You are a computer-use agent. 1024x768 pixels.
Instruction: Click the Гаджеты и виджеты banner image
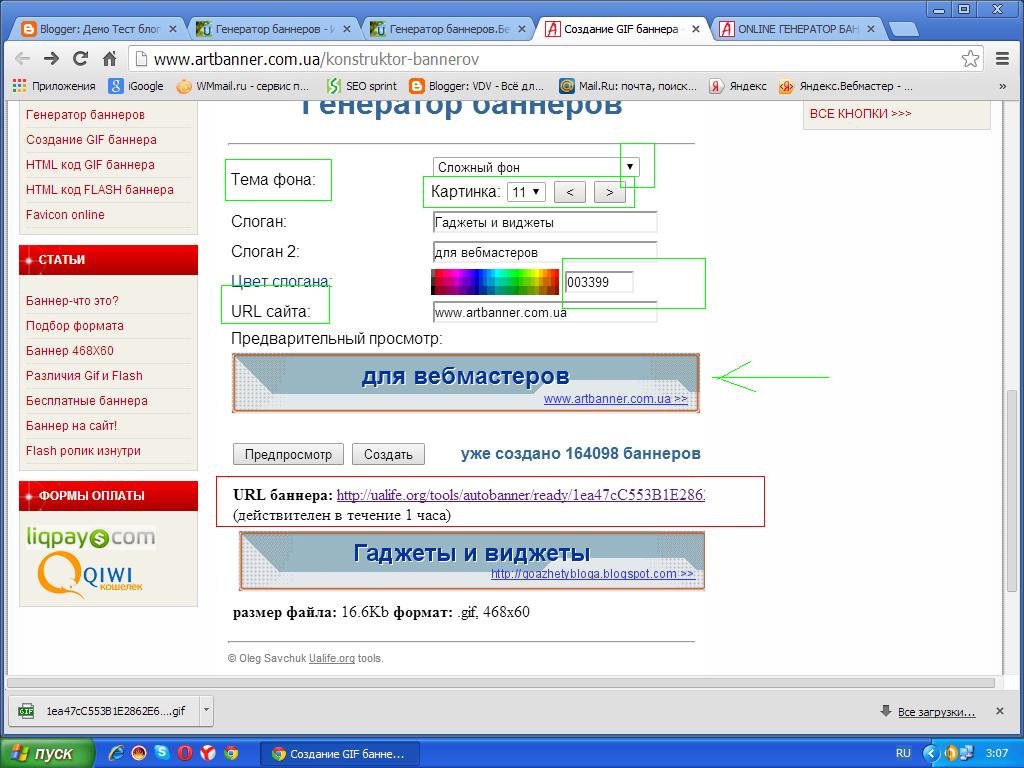pyautogui.click(x=472, y=561)
